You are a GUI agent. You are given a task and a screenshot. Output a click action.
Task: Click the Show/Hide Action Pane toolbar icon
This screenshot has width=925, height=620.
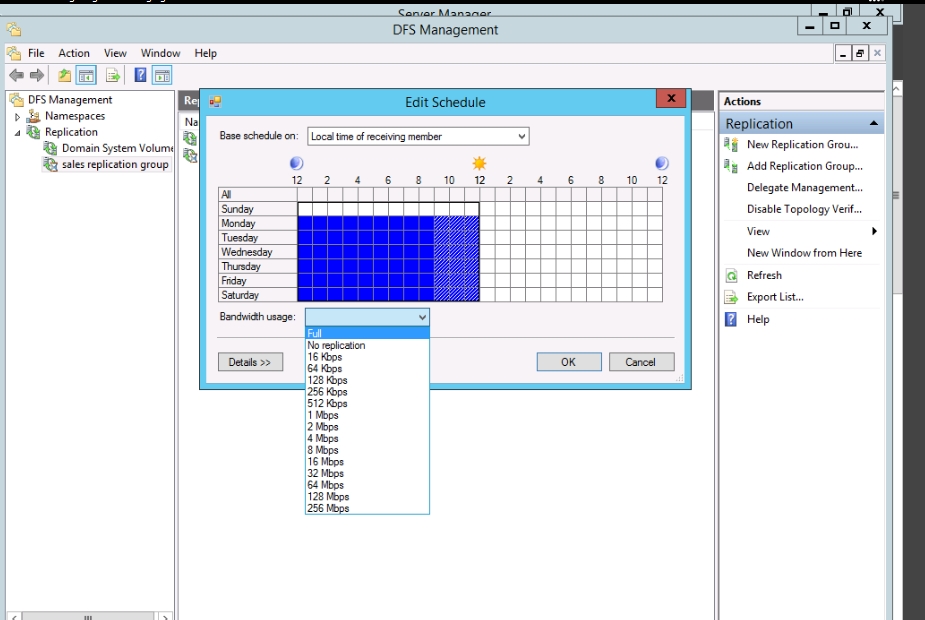point(161,75)
